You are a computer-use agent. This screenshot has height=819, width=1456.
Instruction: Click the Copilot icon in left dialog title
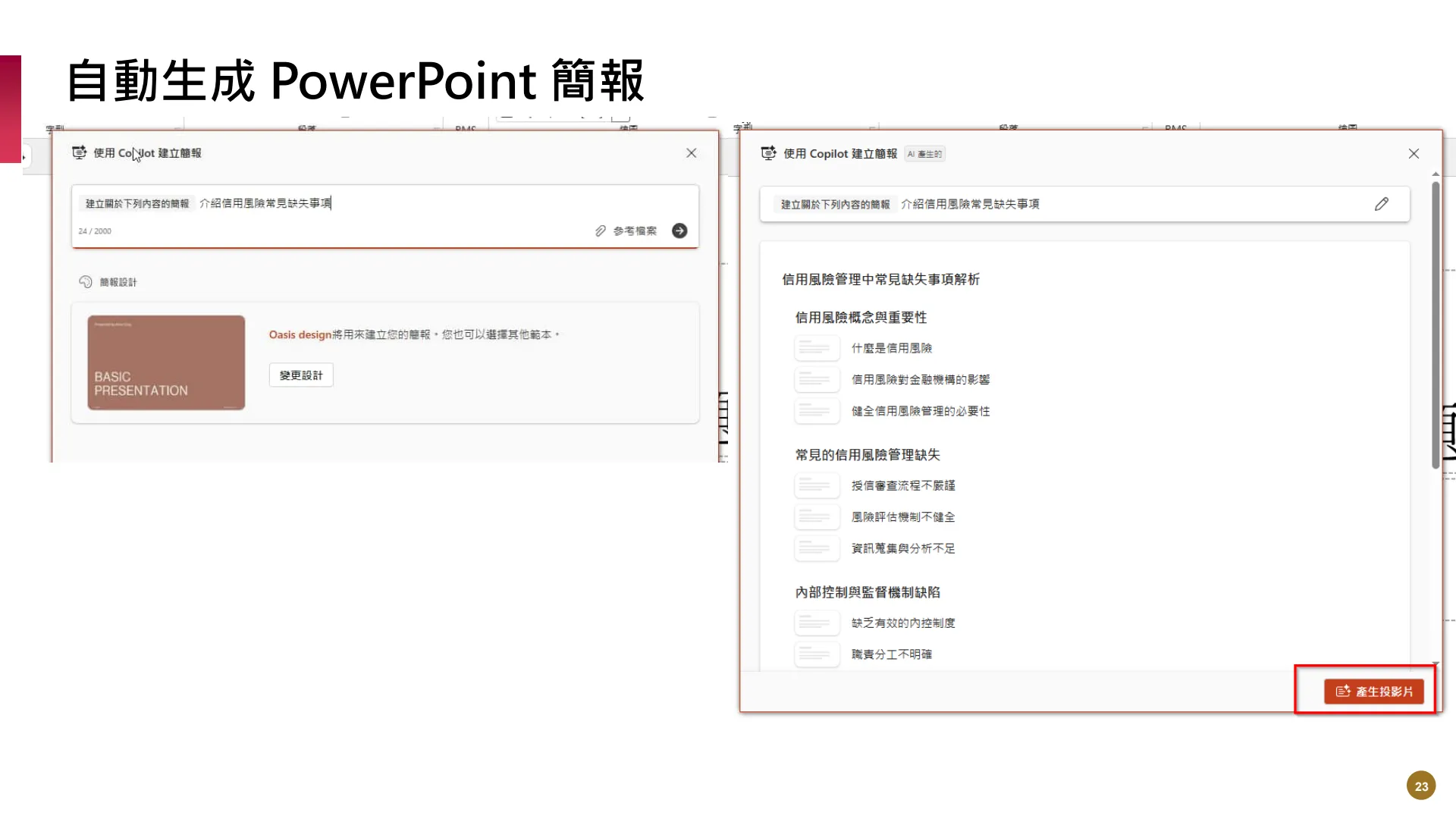point(79,153)
